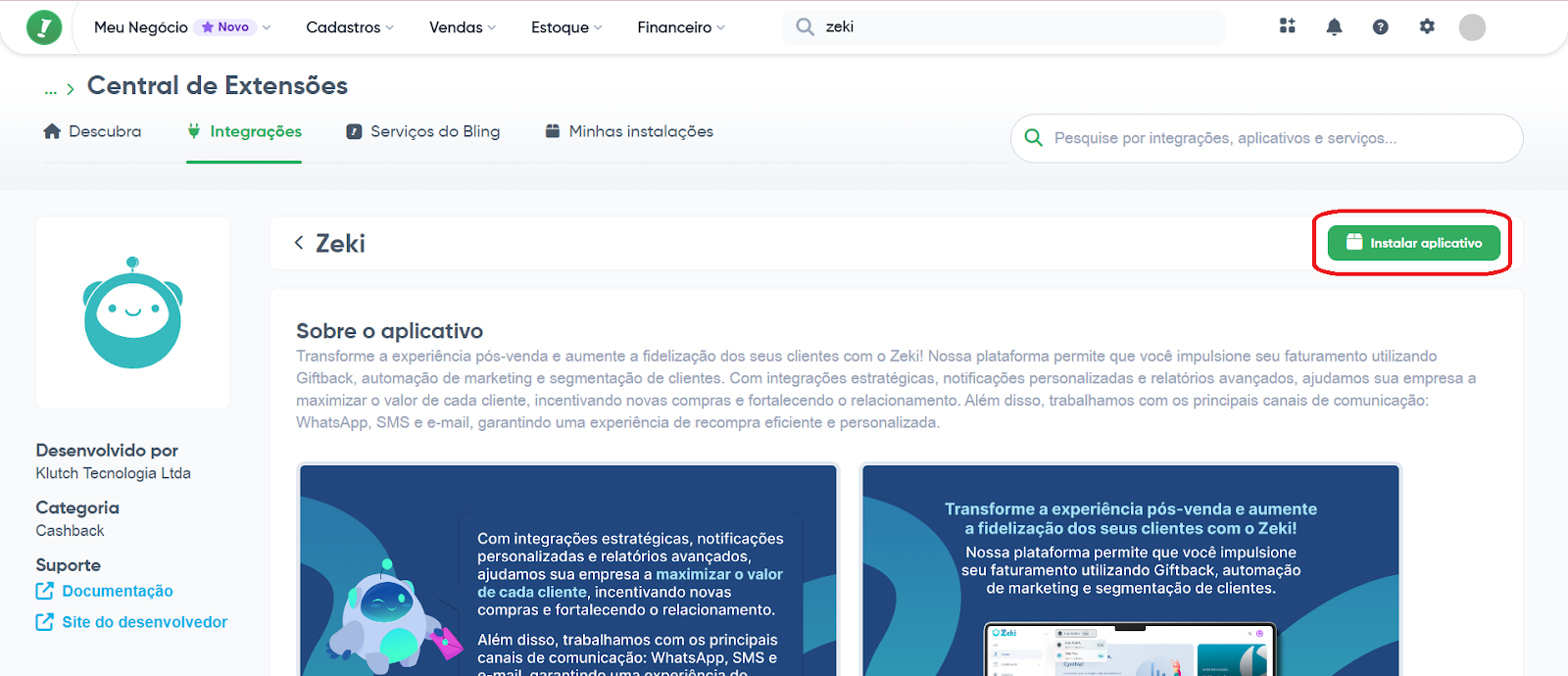1568x676 pixels.
Task: Click the Cashback category text
Action: click(x=70, y=531)
